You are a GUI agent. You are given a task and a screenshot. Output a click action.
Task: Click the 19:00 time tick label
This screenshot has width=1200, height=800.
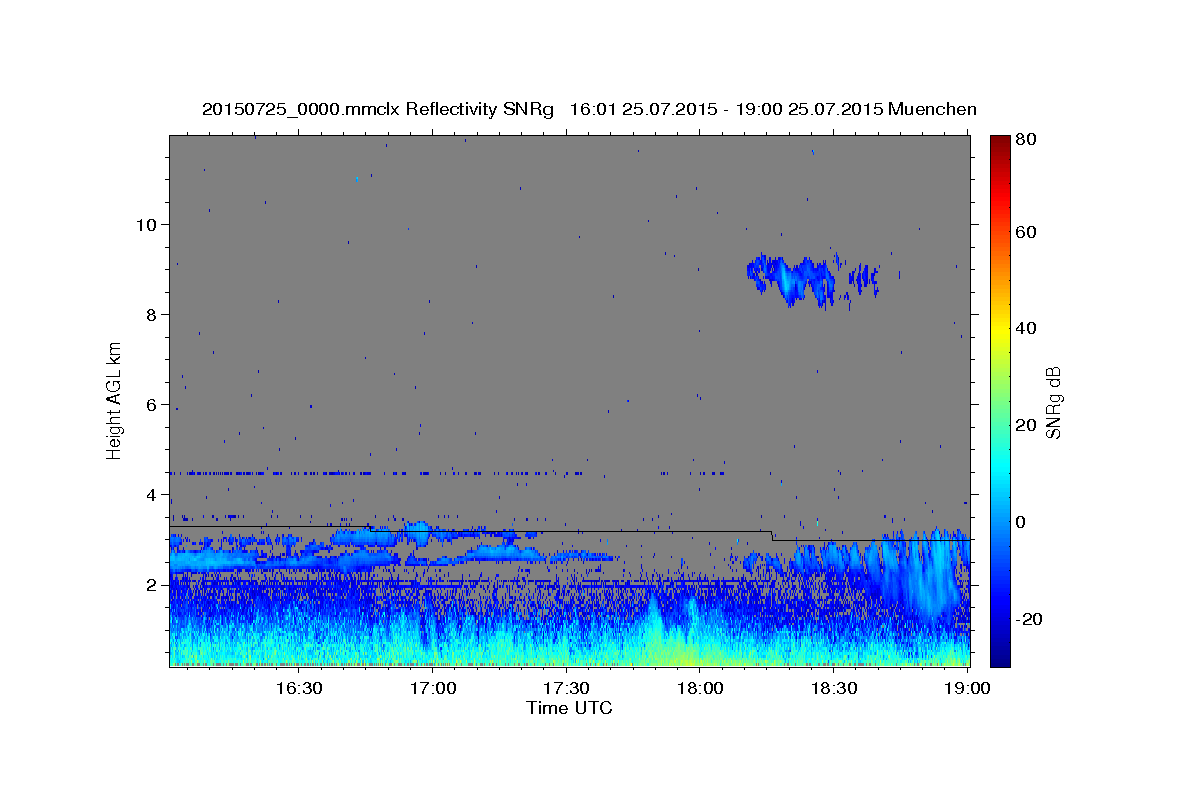point(967,688)
